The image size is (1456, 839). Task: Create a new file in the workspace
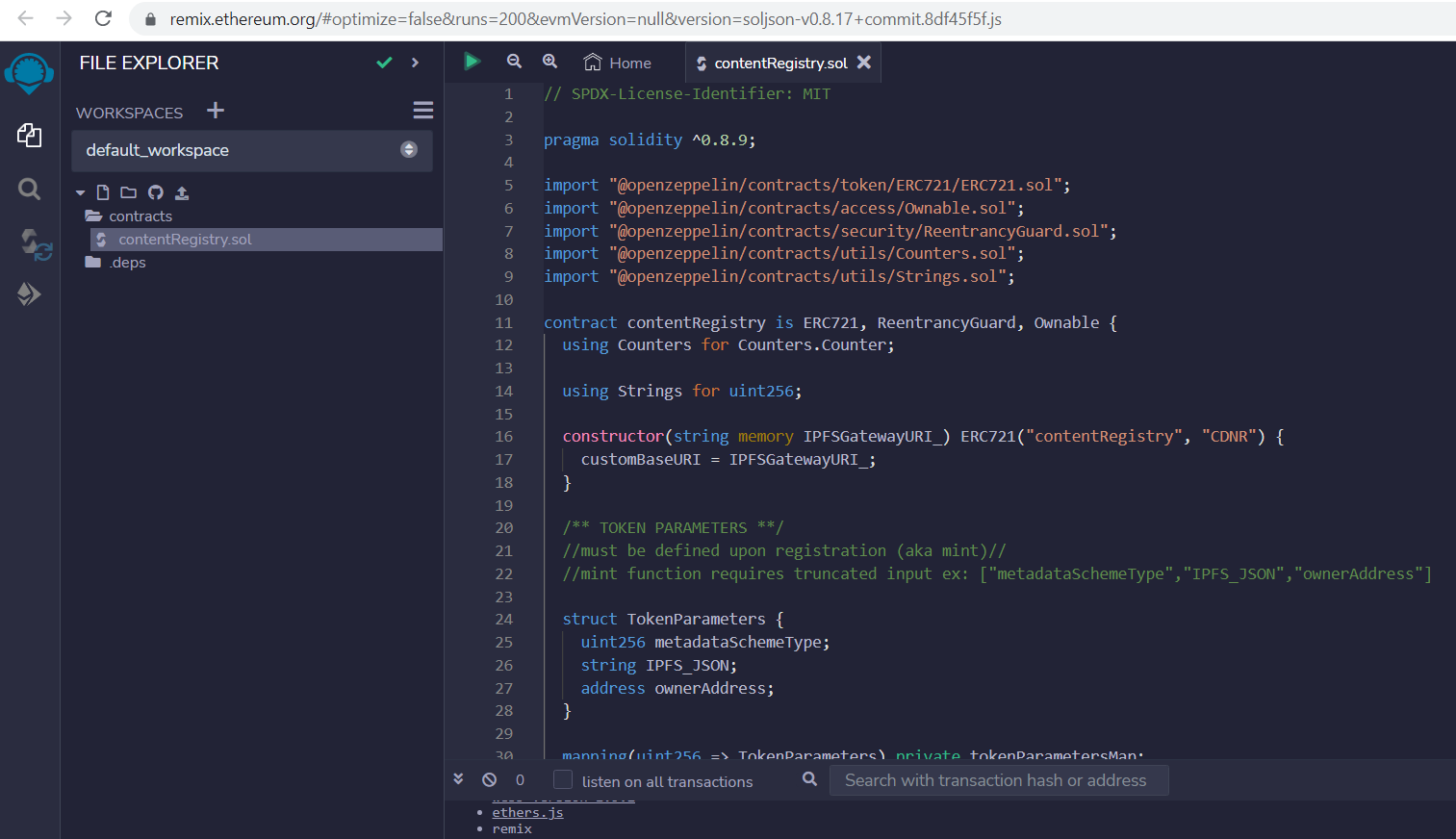point(103,191)
